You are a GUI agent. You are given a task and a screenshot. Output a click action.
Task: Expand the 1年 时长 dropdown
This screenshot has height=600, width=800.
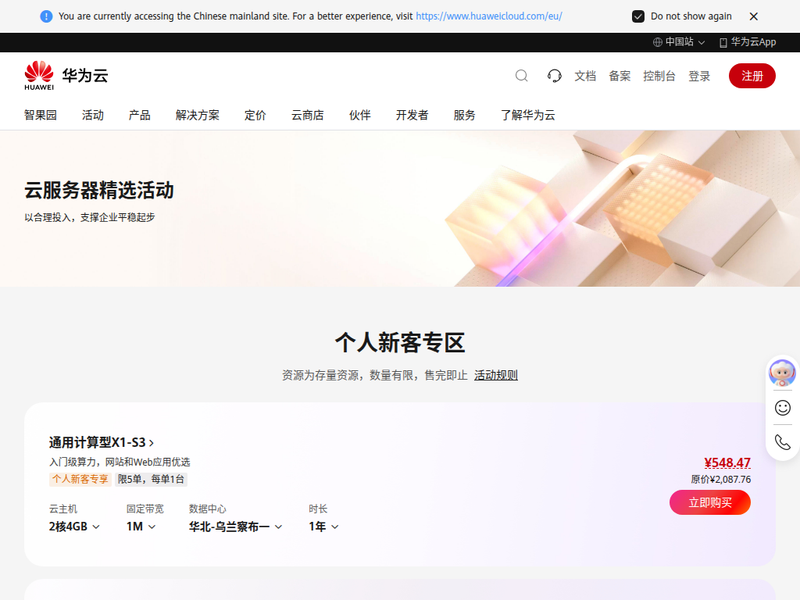[323, 527]
